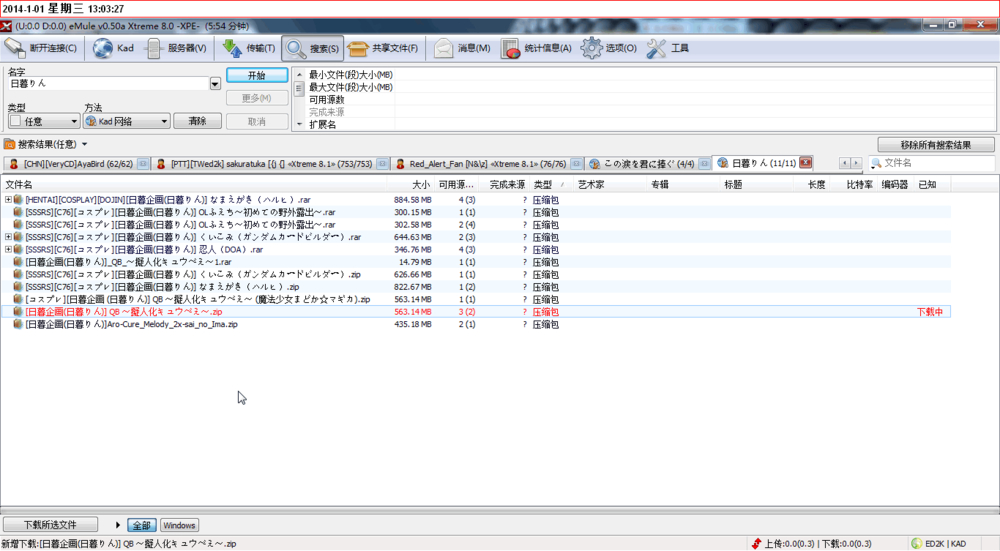Select the 日暮りん (11/11) tab
Screen dimensions: 1000x551
tap(763, 163)
